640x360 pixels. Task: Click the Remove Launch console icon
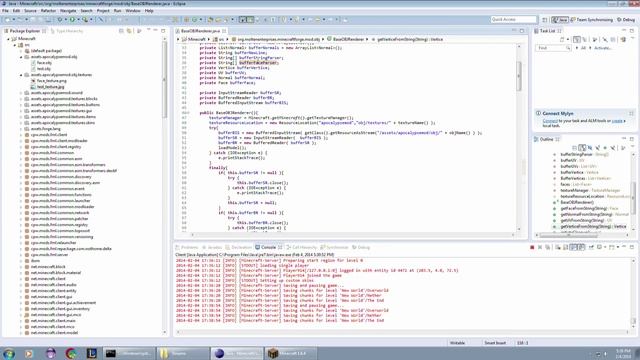coord(540,247)
